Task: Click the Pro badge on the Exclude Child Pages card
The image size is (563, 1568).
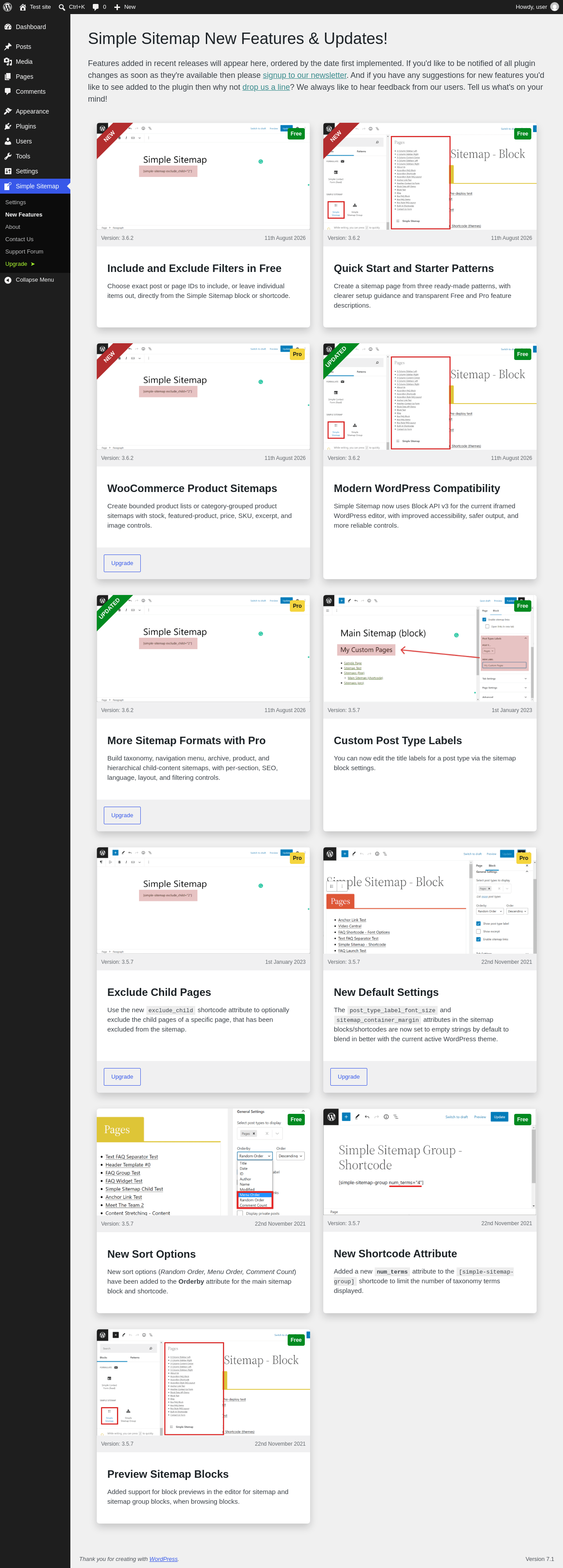Action: coord(297,858)
